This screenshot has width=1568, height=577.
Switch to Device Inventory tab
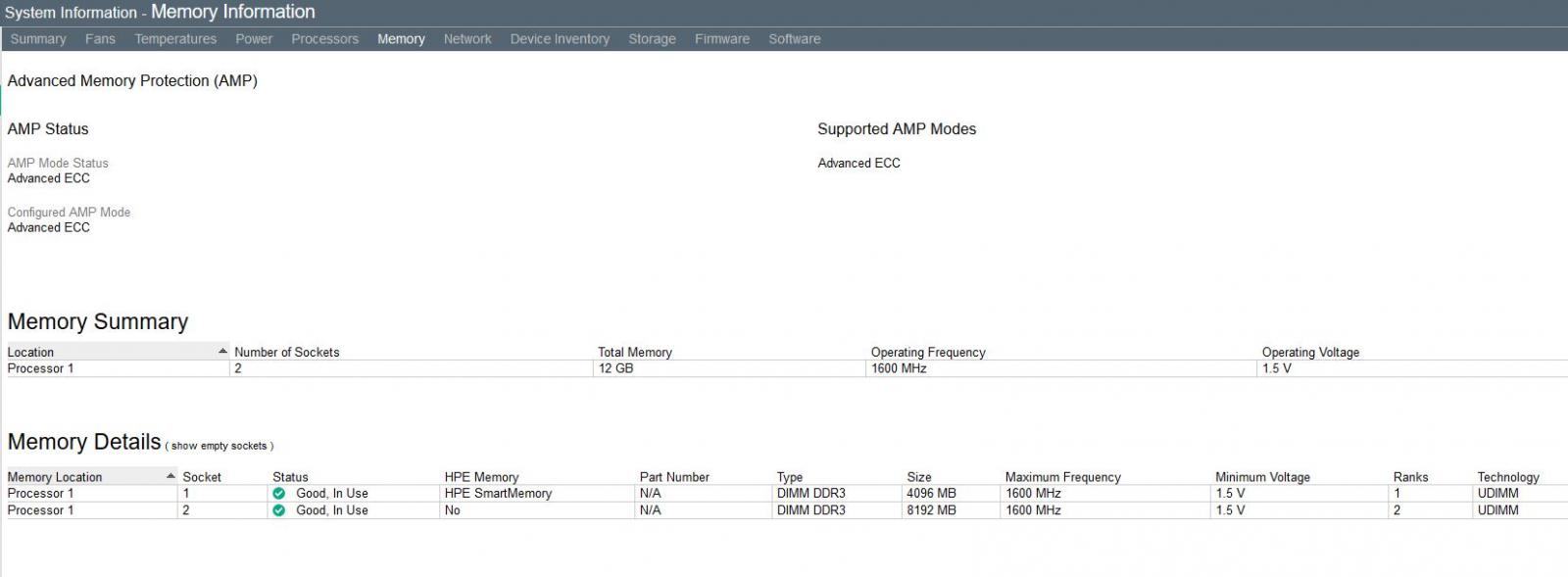tap(560, 39)
